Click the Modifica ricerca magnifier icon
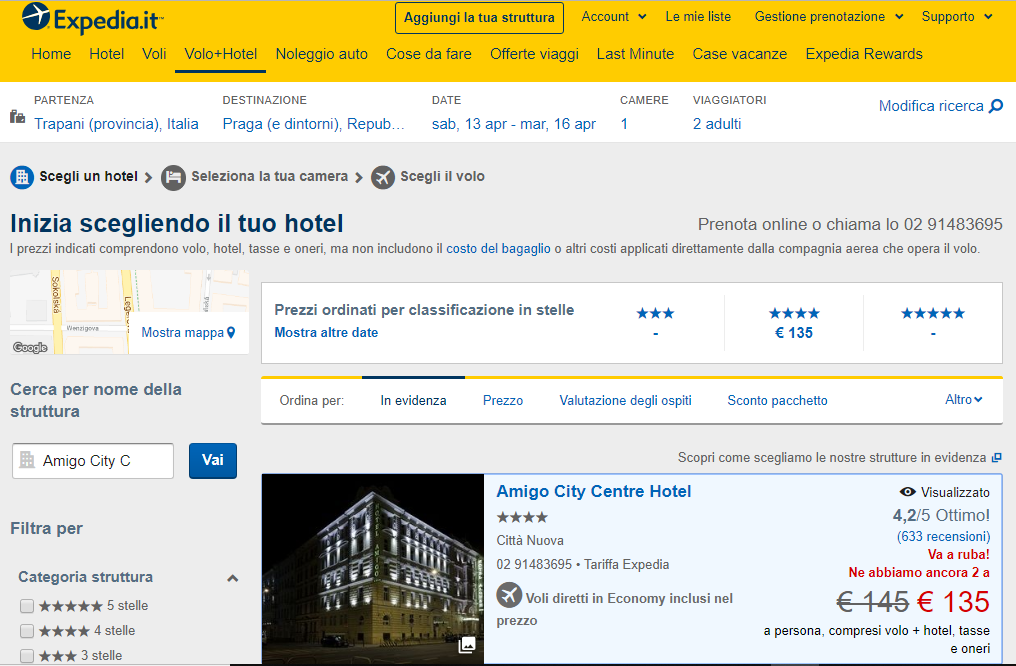 [x=996, y=106]
